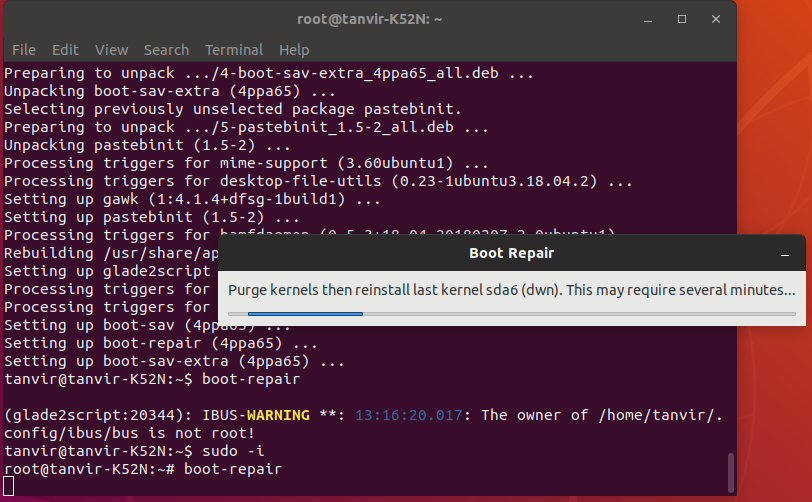Image resolution: width=812 pixels, height=502 pixels.
Task: Open the File menu in terminal
Action: [x=24, y=50]
